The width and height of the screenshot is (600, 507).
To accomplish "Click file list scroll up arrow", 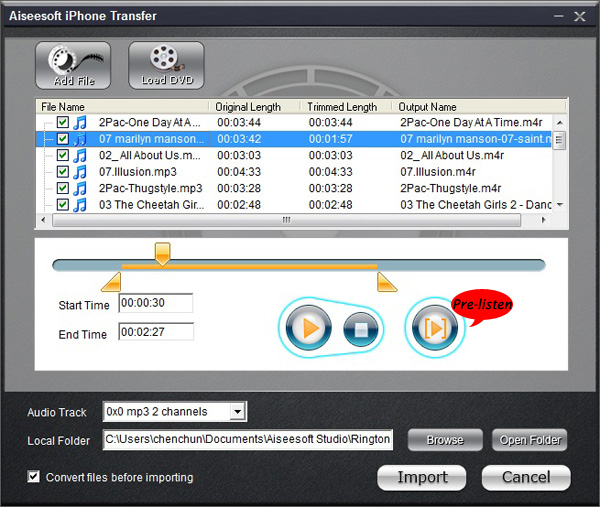I will (559, 122).
